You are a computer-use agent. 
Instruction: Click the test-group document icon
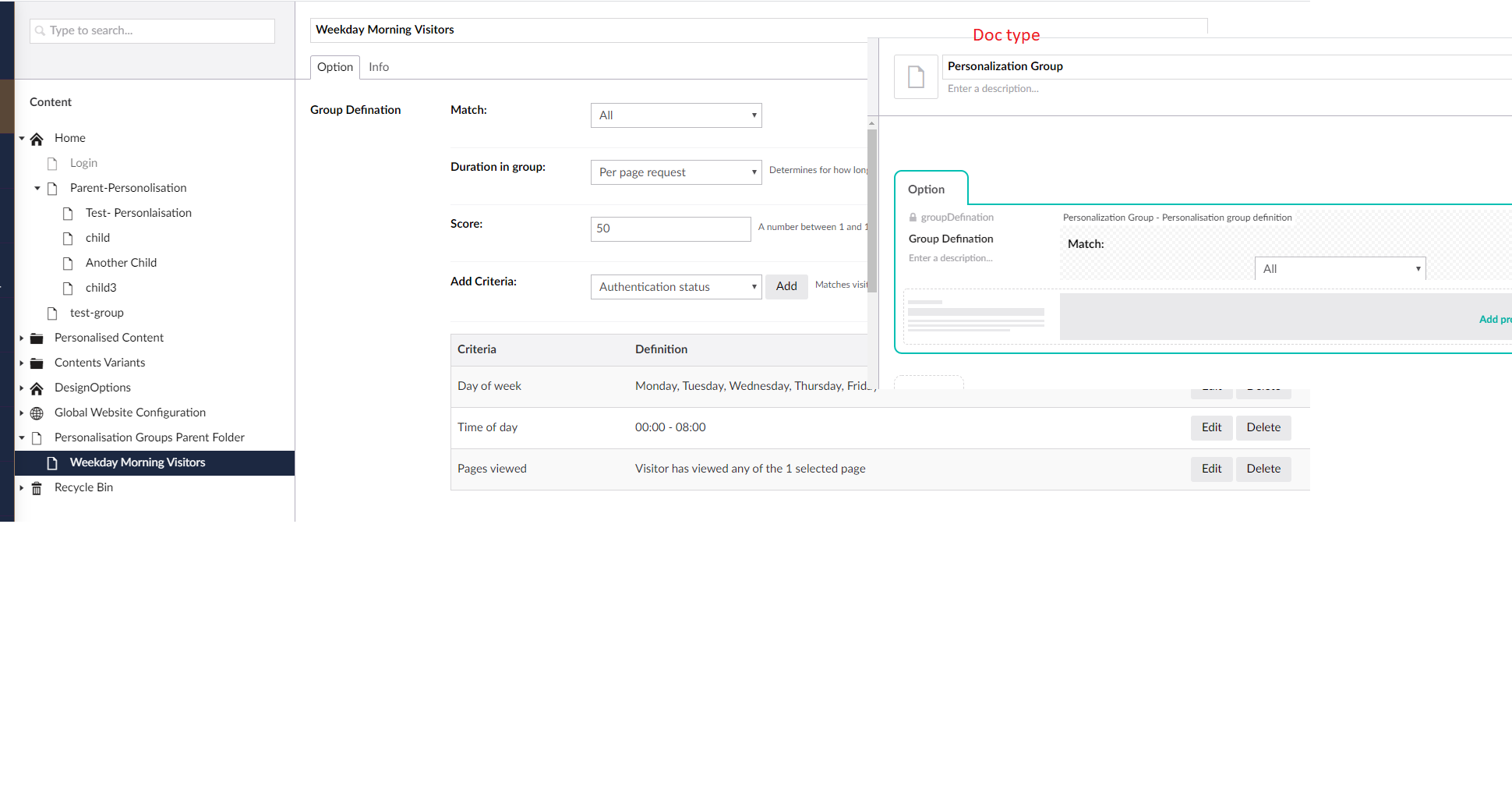point(52,313)
